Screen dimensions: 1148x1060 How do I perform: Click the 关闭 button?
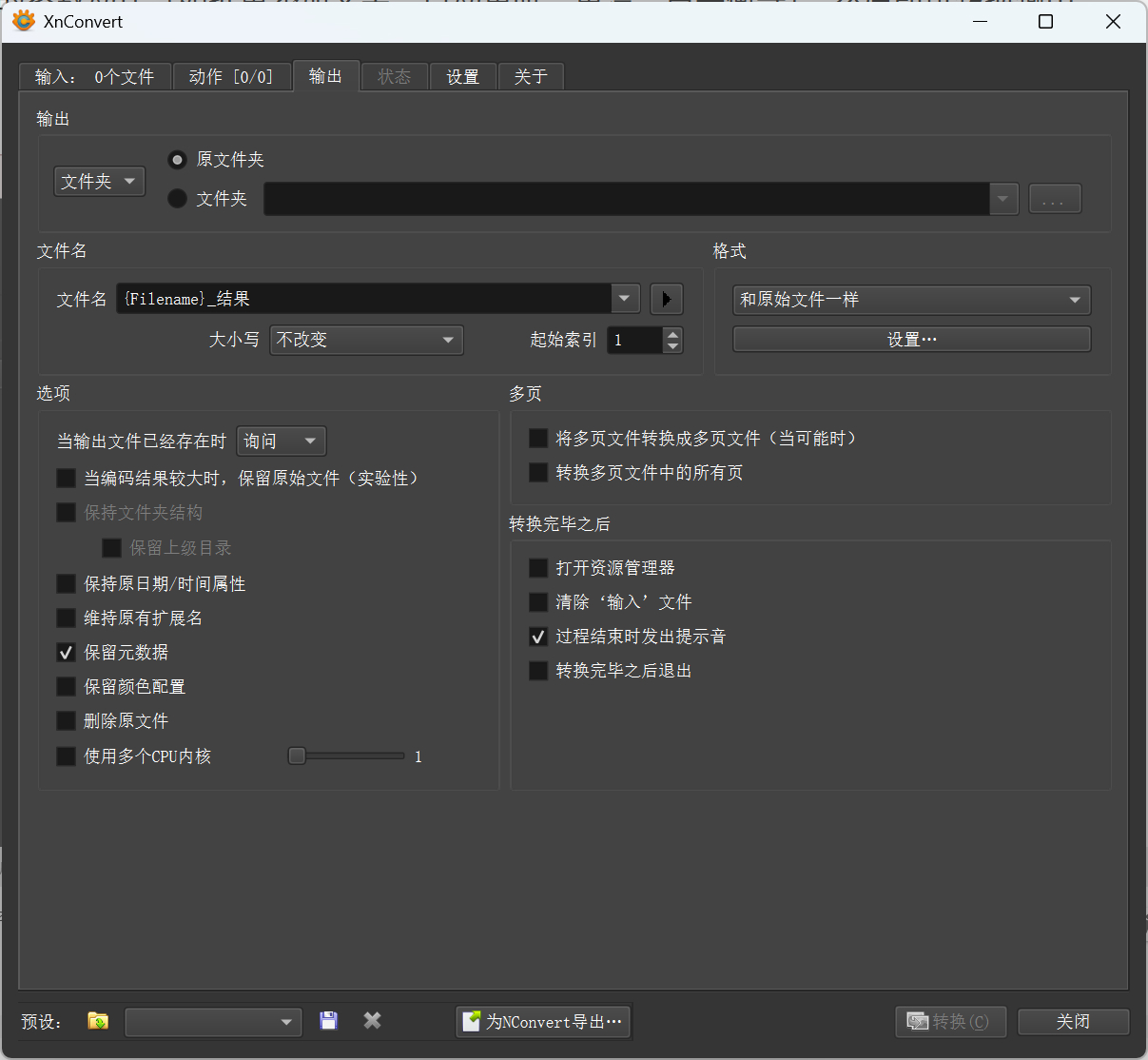(1073, 1022)
